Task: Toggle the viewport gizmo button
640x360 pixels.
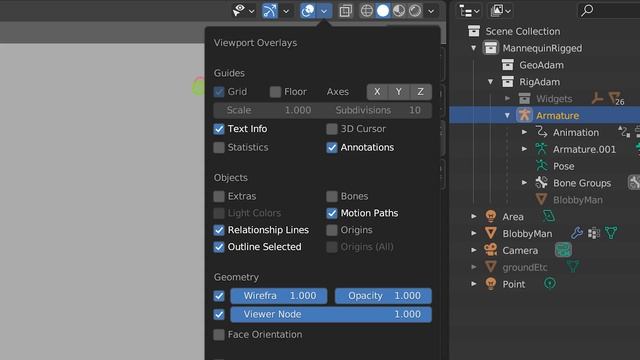Action: (x=270, y=11)
